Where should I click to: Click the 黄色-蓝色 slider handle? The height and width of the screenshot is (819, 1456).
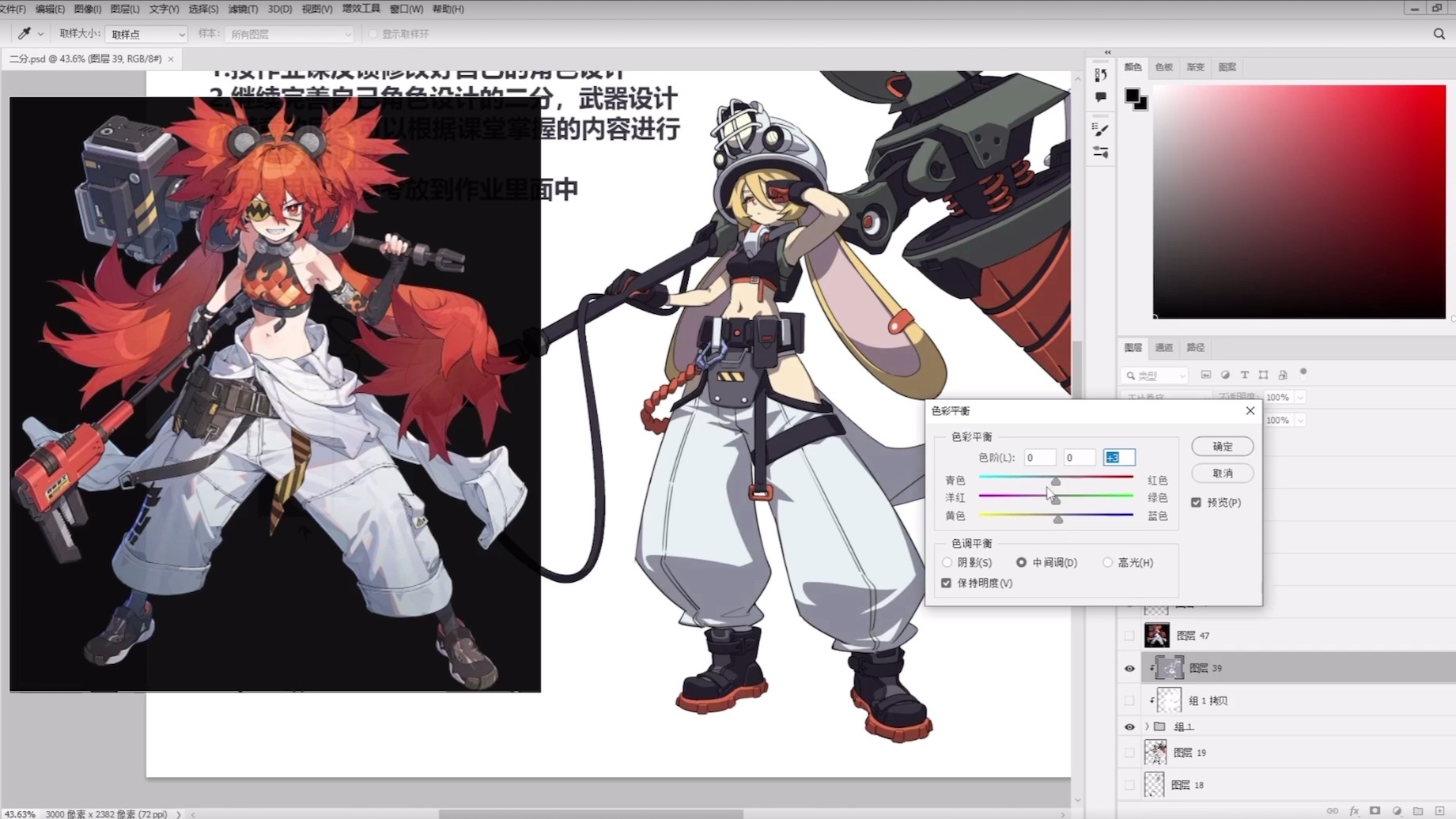coord(1058,519)
